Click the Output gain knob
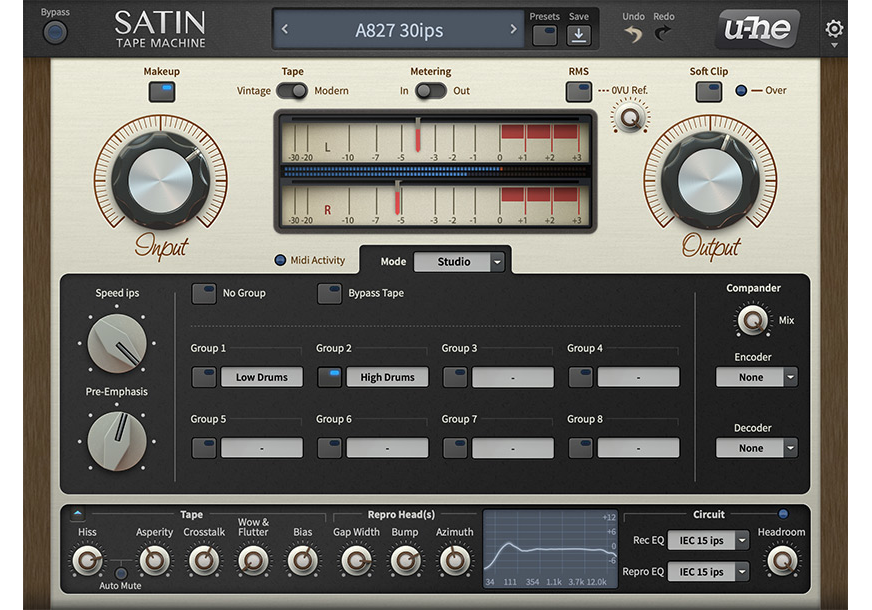The image size is (872, 610). click(710, 180)
